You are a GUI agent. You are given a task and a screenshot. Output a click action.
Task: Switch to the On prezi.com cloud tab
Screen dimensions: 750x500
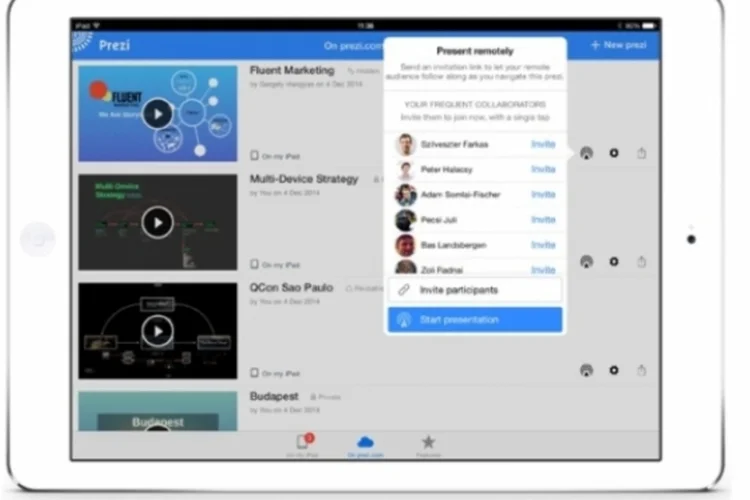(x=365, y=446)
